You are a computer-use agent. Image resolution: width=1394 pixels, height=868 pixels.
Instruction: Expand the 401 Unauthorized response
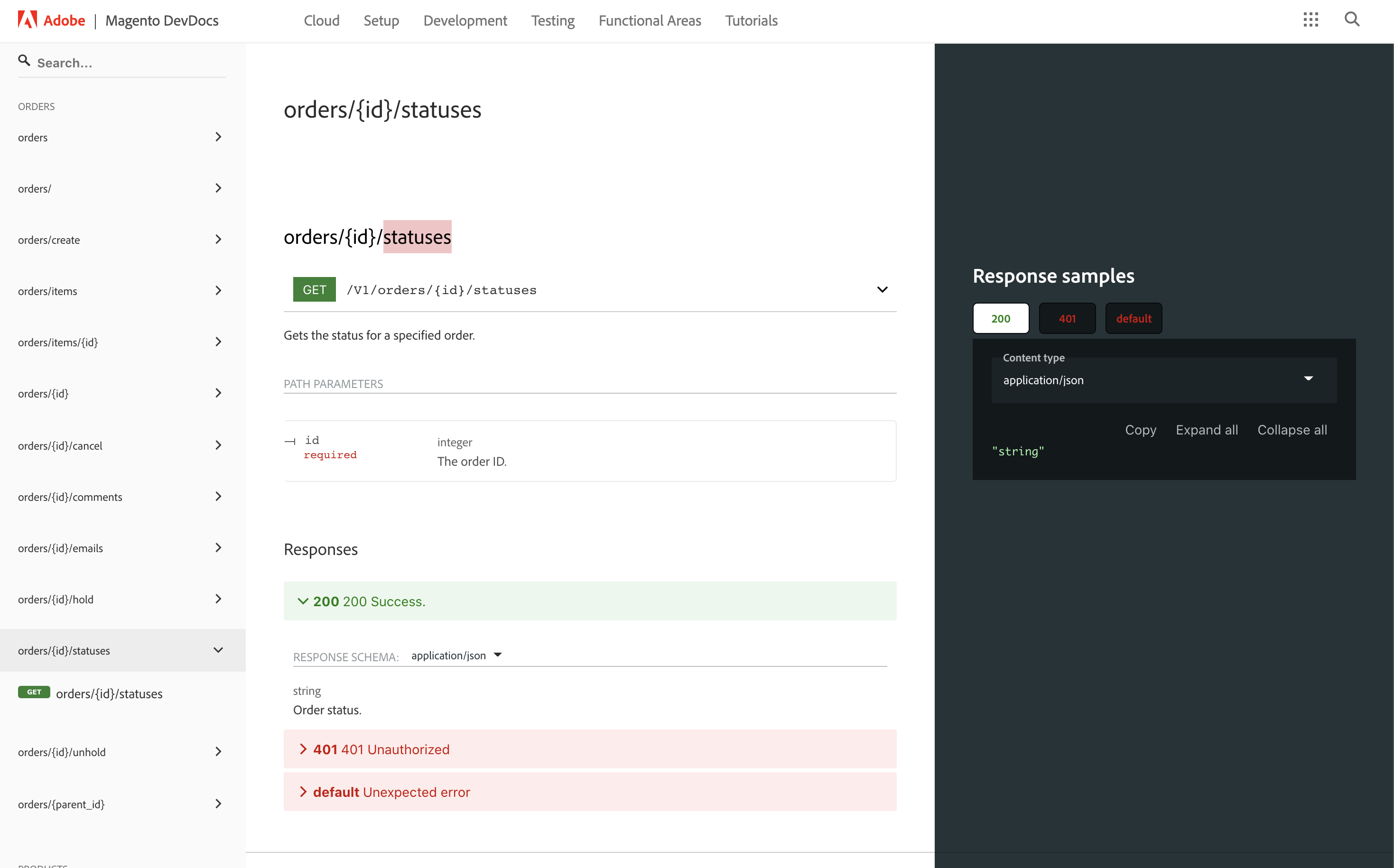point(590,749)
